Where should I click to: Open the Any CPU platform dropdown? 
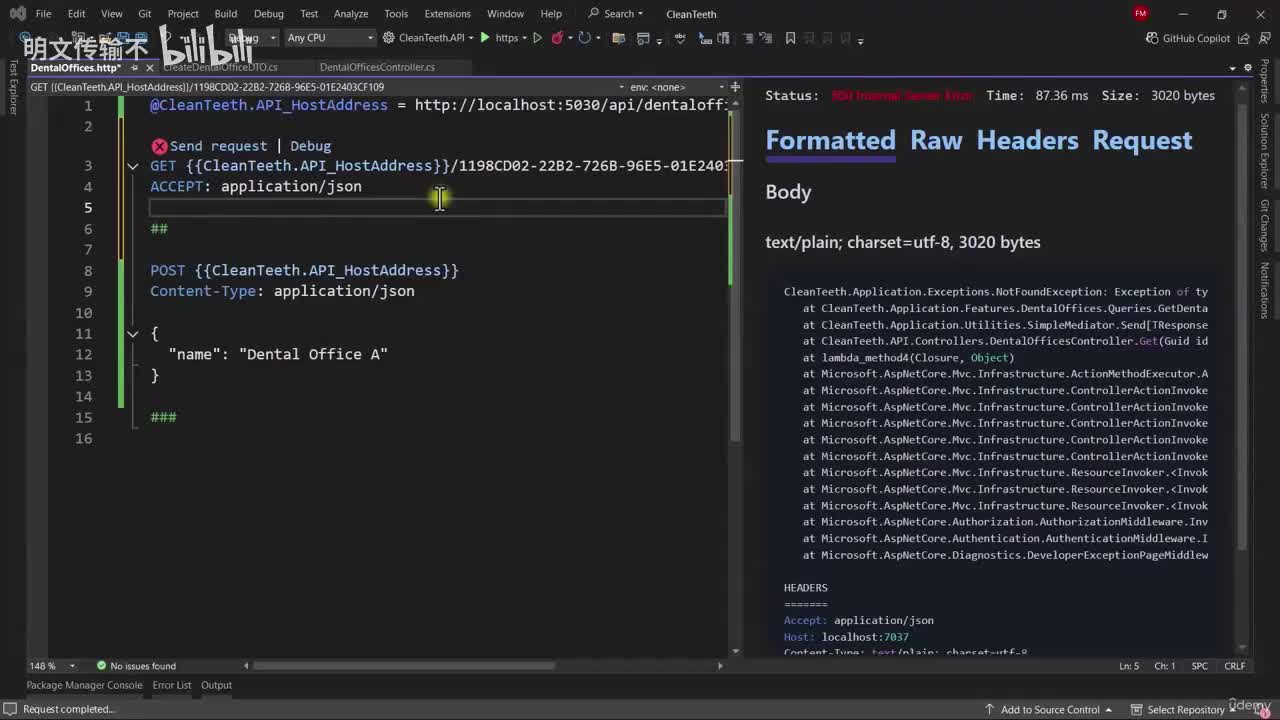pos(330,38)
